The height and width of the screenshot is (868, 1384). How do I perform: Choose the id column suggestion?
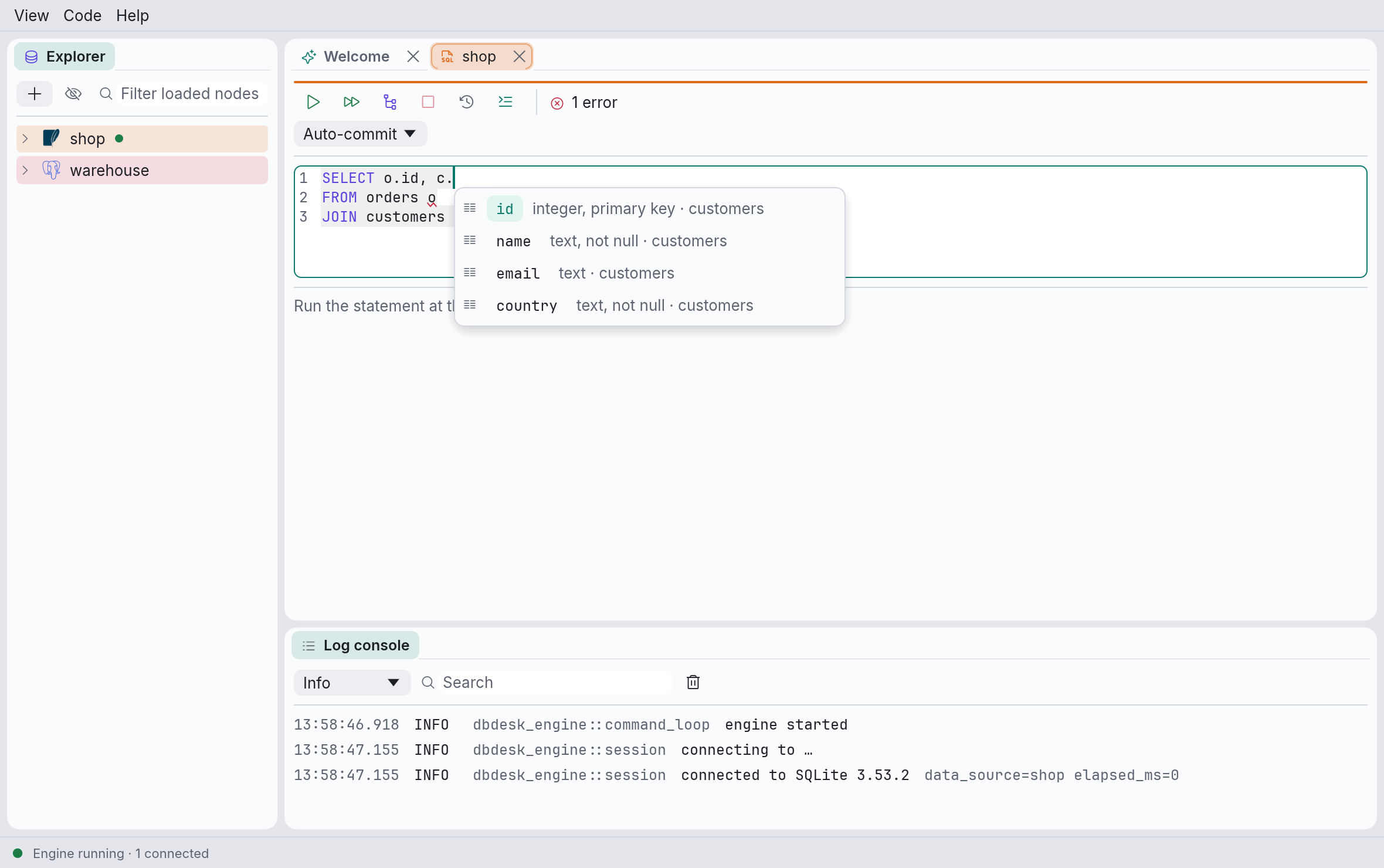pyautogui.click(x=650, y=209)
